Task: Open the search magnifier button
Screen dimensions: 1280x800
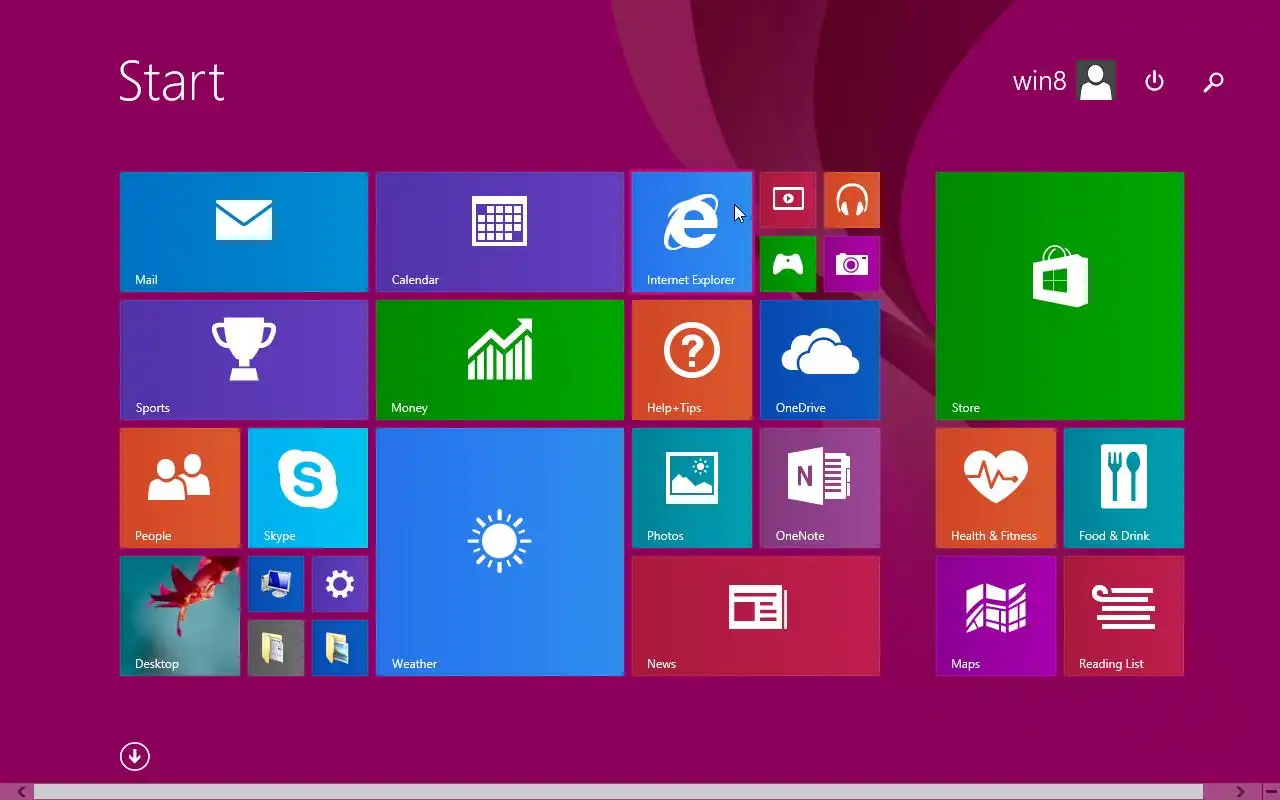Action: pyautogui.click(x=1214, y=81)
